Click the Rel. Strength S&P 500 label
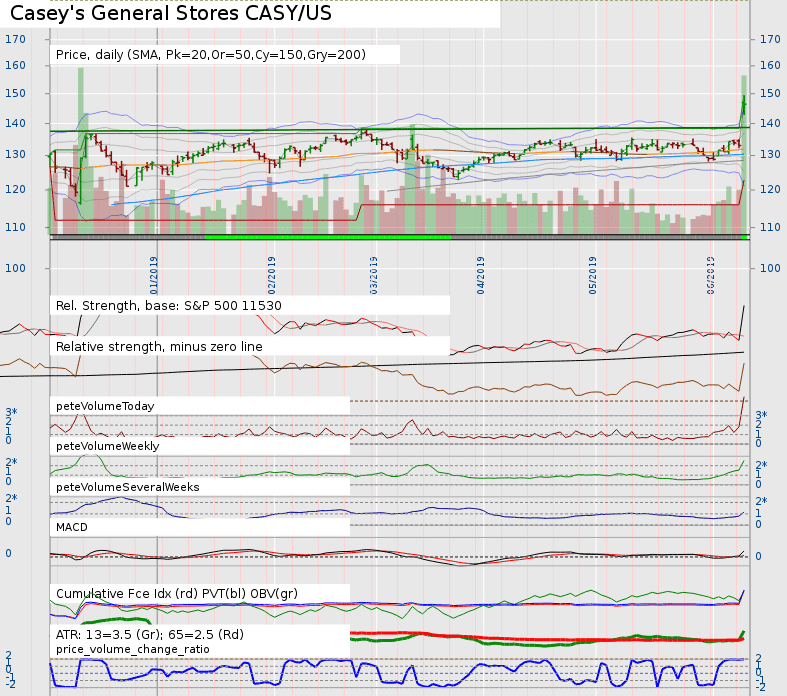 pos(169,305)
